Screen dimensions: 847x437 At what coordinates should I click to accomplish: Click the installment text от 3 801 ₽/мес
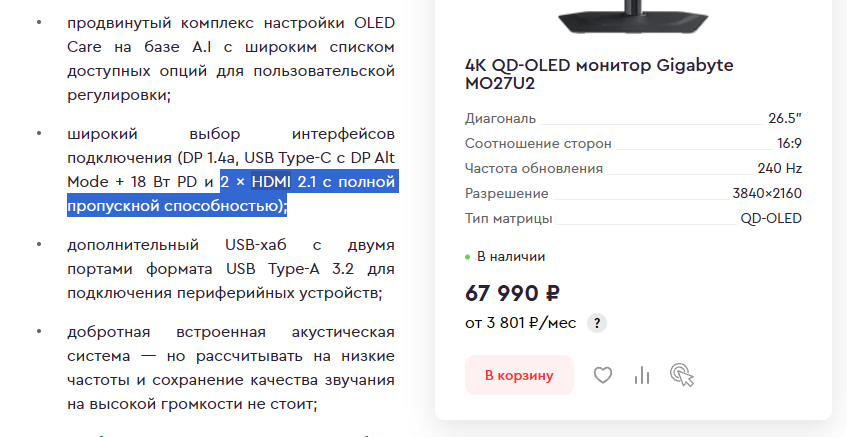(x=521, y=323)
